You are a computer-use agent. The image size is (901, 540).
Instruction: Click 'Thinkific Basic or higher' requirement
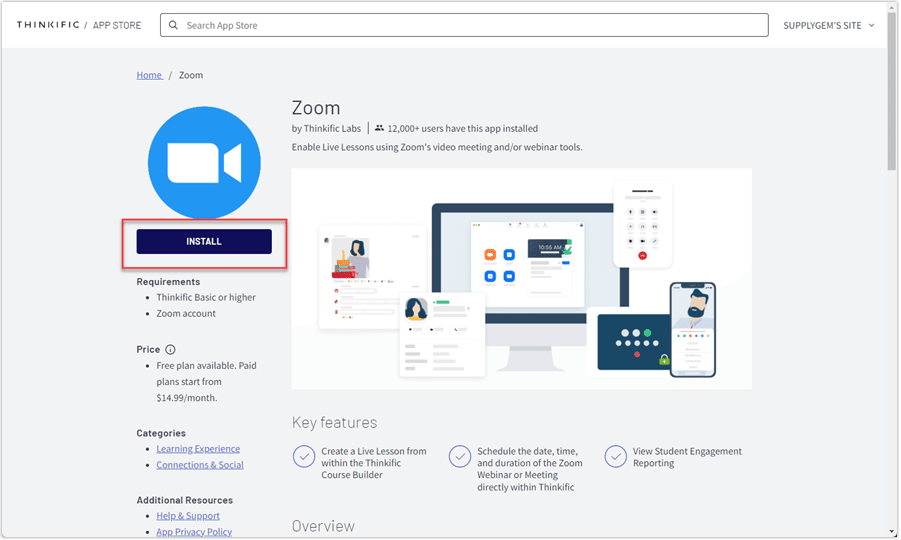point(206,297)
